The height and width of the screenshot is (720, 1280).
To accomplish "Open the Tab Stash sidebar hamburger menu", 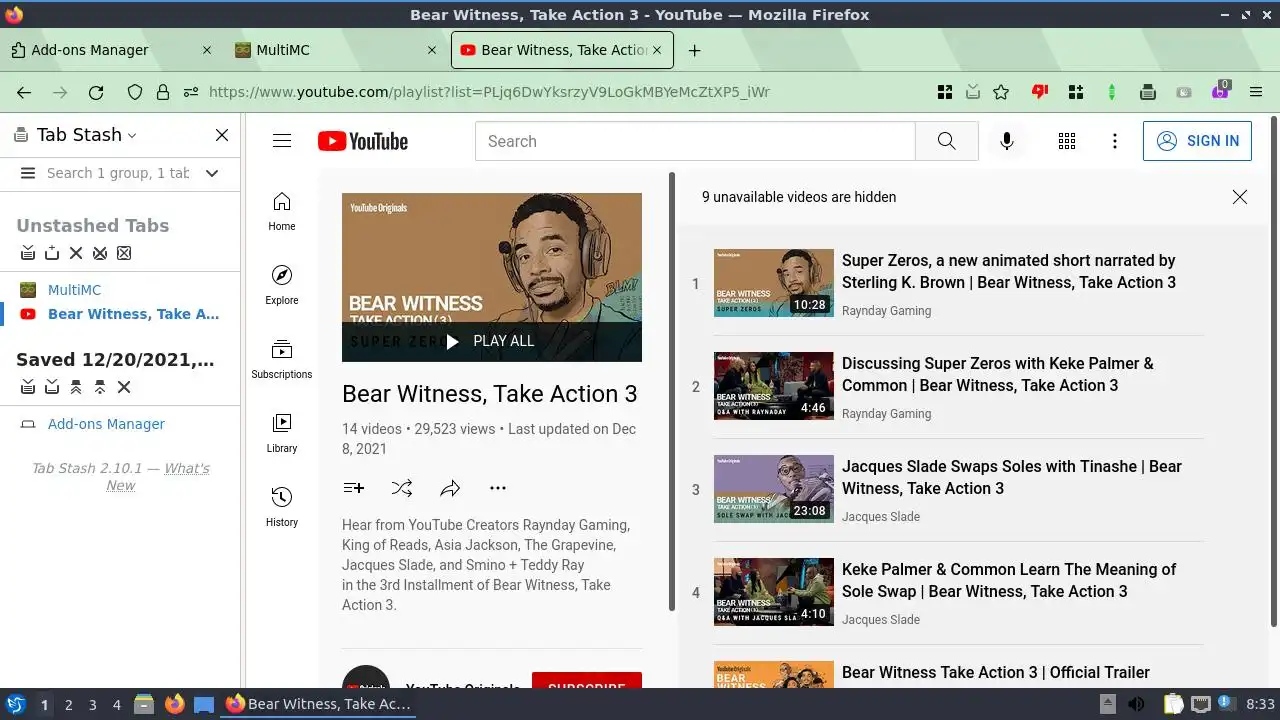I will pyautogui.click(x=28, y=173).
